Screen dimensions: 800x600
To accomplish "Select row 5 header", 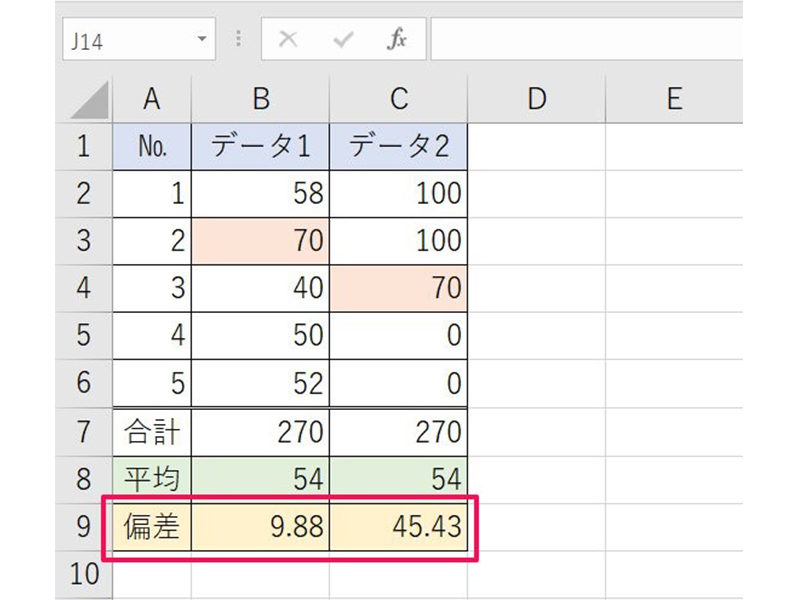I will tap(84, 336).
